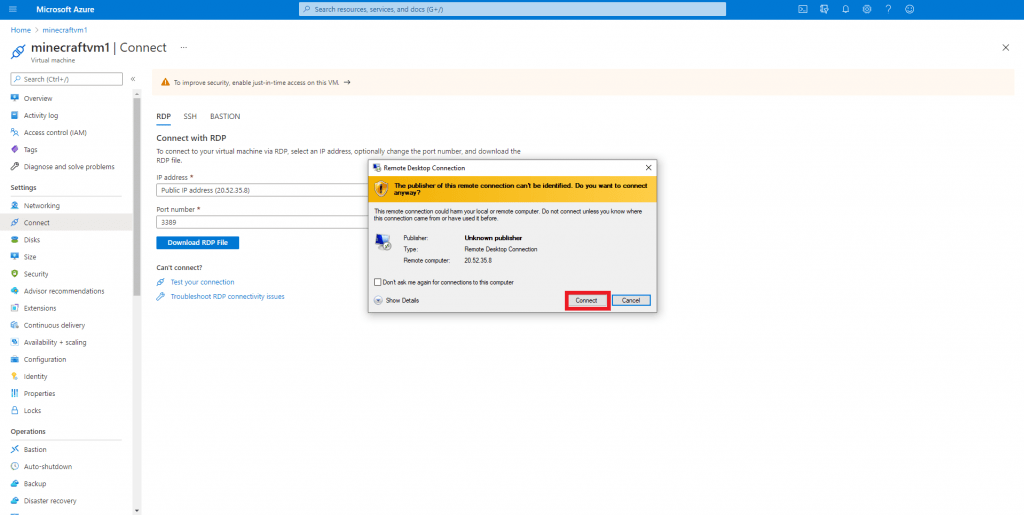The height and width of the screenshot is (515, 1024).
Task: Cancel the Remote Desktop Connection dialog
Action: (x=631, y=300)
